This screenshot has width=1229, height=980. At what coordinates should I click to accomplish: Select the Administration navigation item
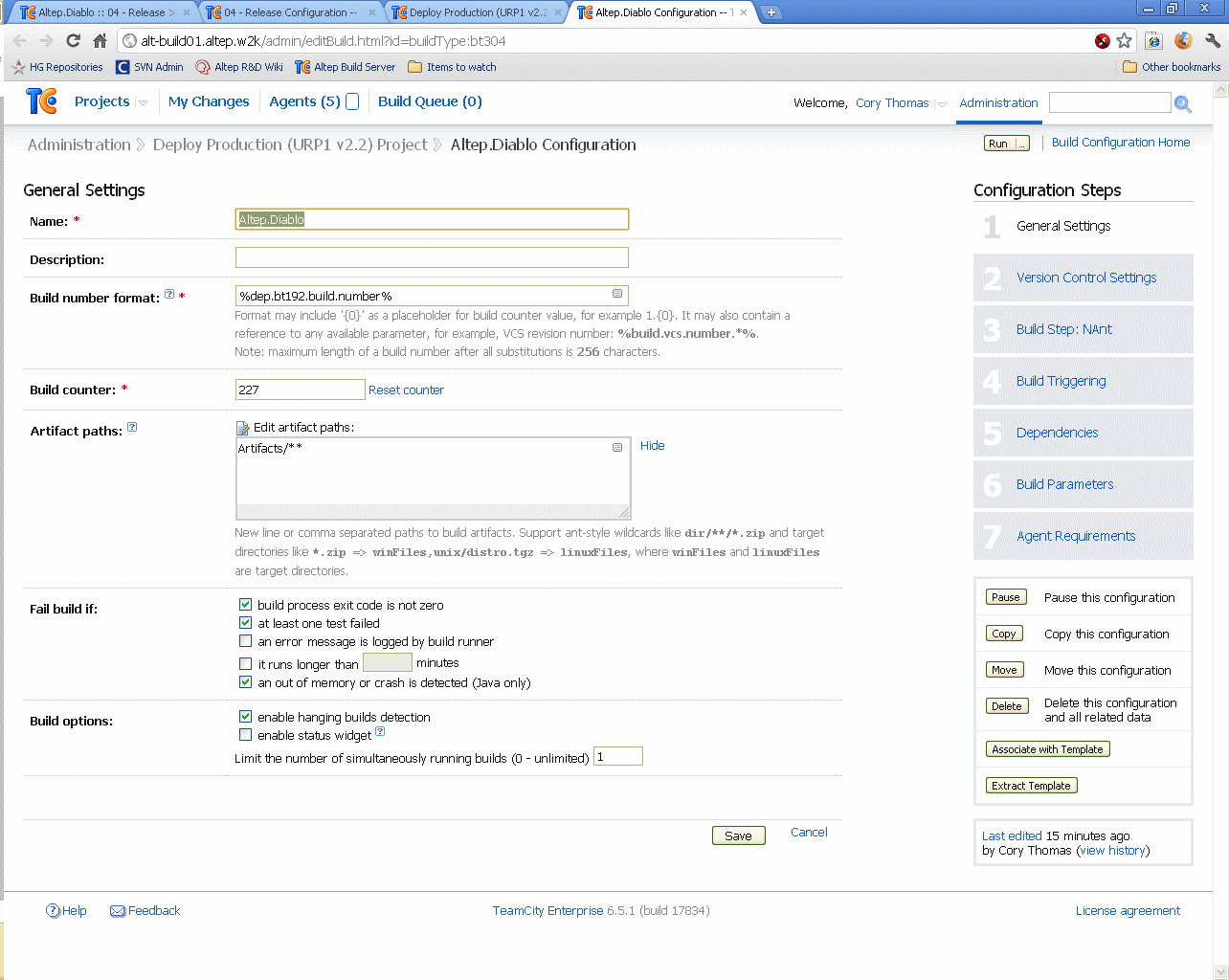[x=998, y=102]
